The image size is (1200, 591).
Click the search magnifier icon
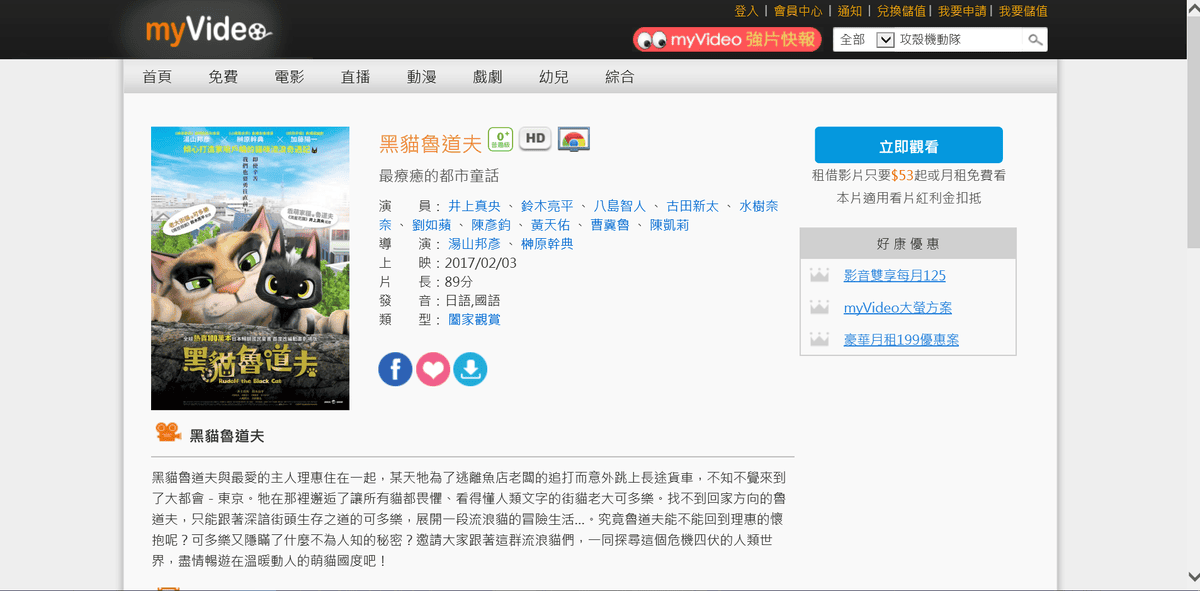tap(1035, 40)
